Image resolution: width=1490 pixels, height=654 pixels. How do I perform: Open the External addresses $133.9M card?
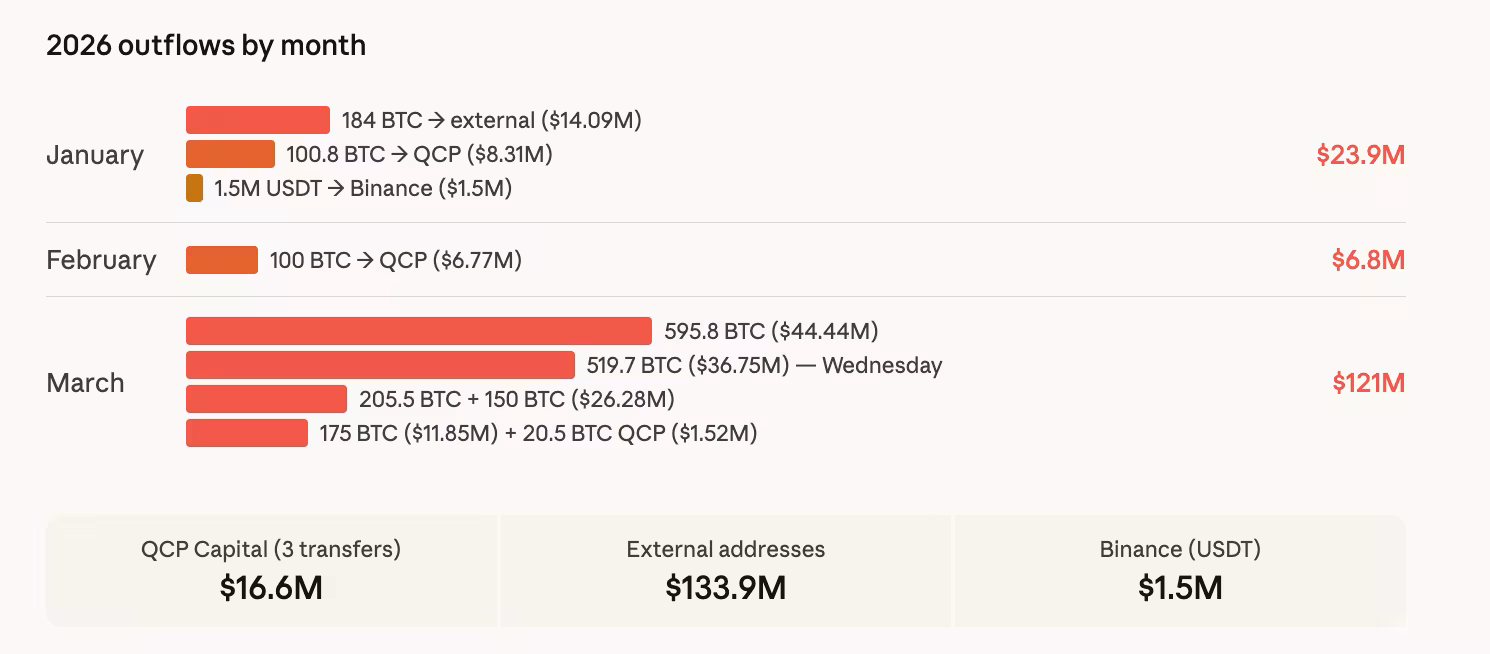pos(726,570)
